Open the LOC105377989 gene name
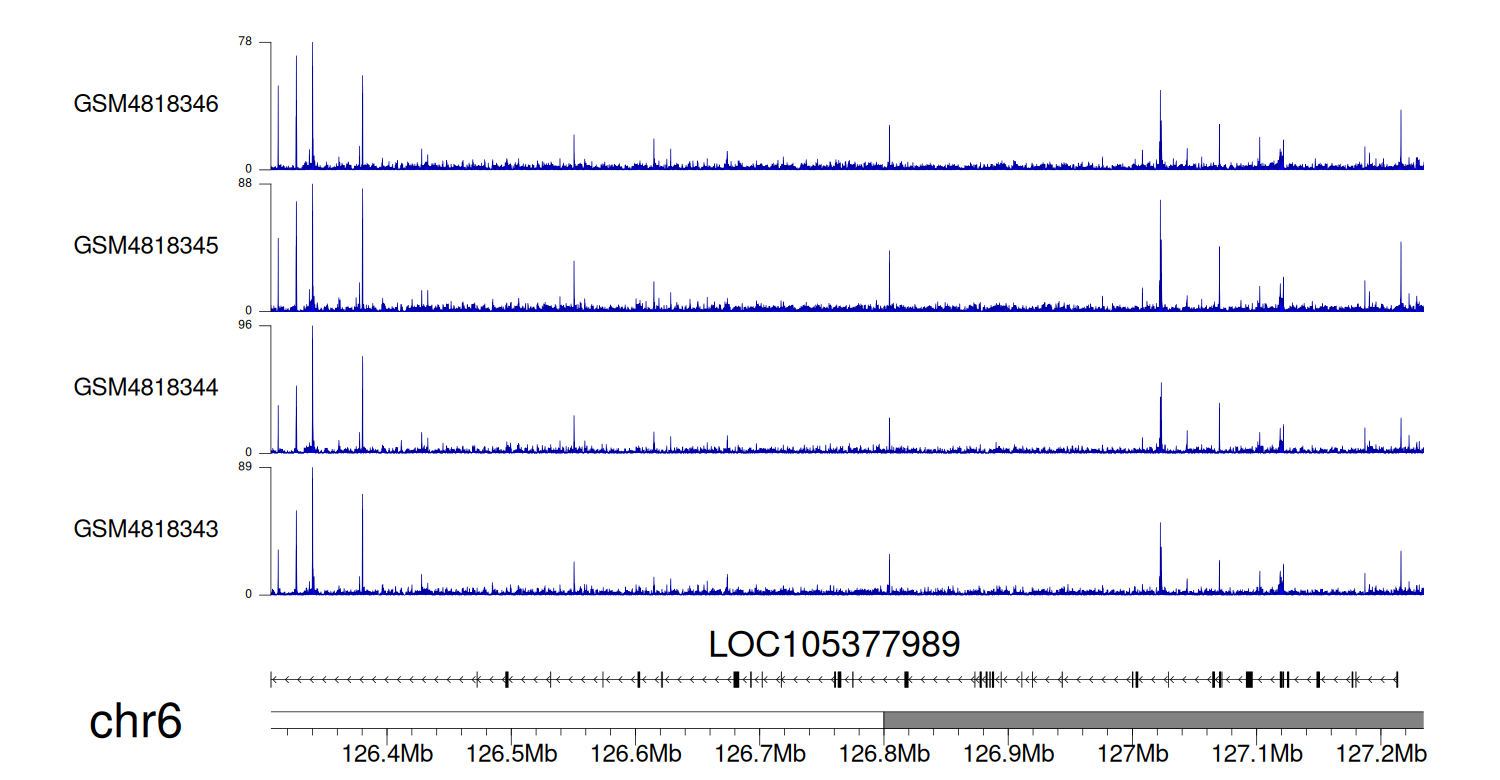1500x780 pixels. [834, 645]
